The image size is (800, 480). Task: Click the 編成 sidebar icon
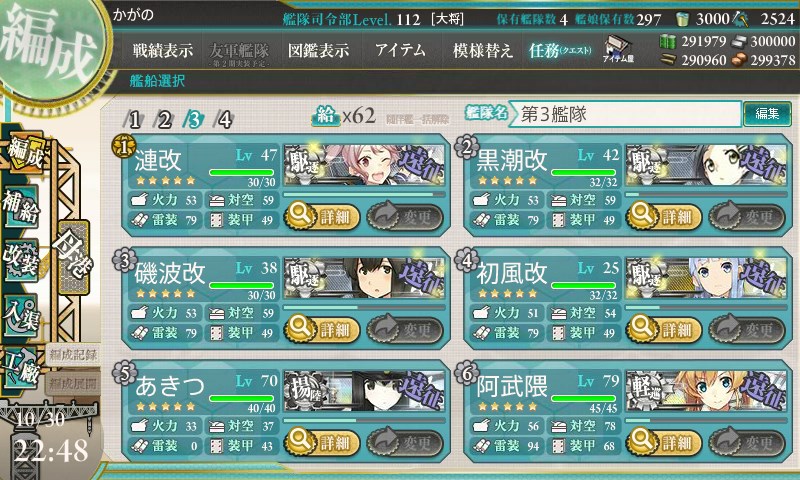(x=24, y=153)
